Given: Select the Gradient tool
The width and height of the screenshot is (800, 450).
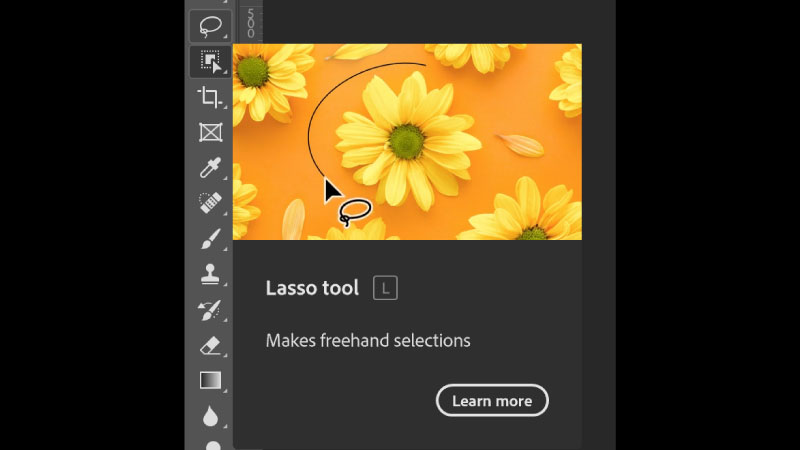Looking at the screenshot, I should click(210, 380).
